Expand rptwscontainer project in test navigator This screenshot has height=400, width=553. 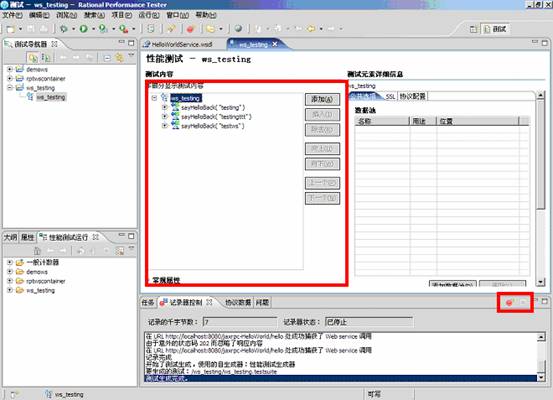[10, 78]
